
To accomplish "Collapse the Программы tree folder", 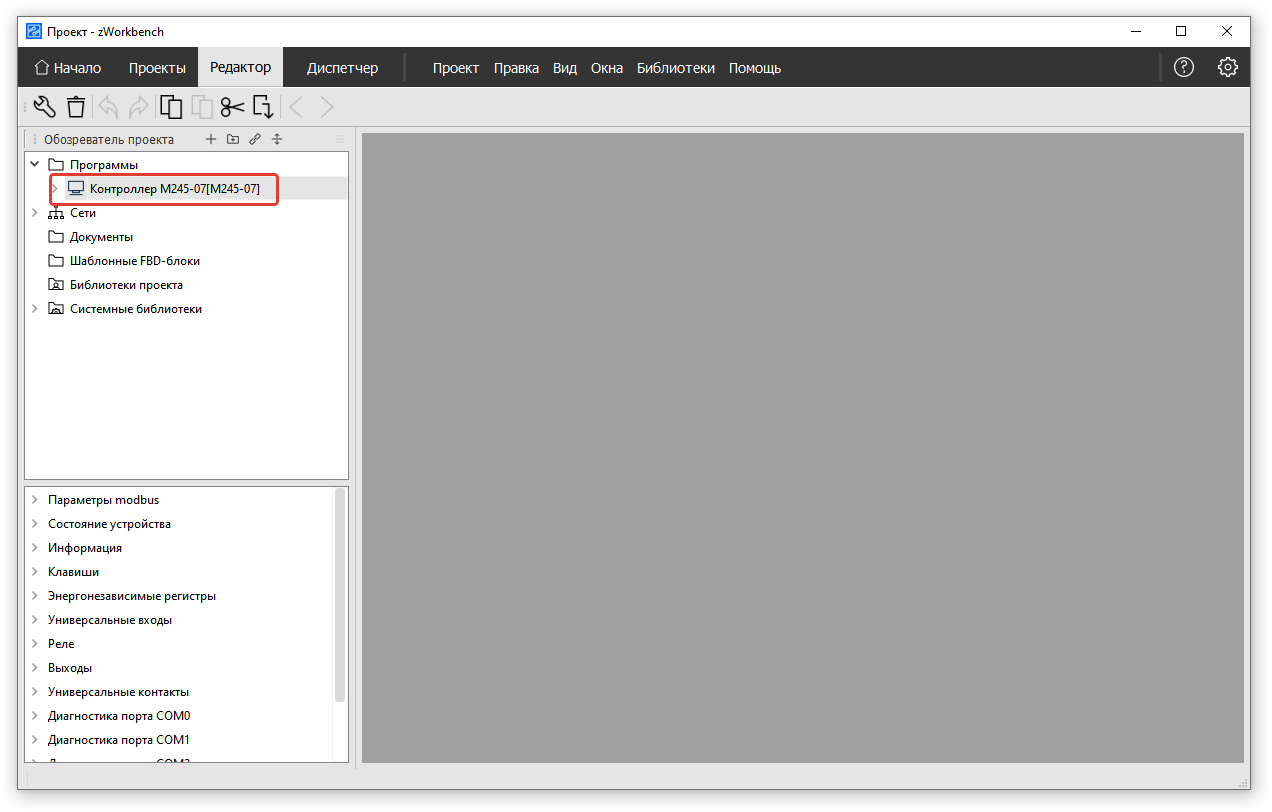I will click(35, 165).
